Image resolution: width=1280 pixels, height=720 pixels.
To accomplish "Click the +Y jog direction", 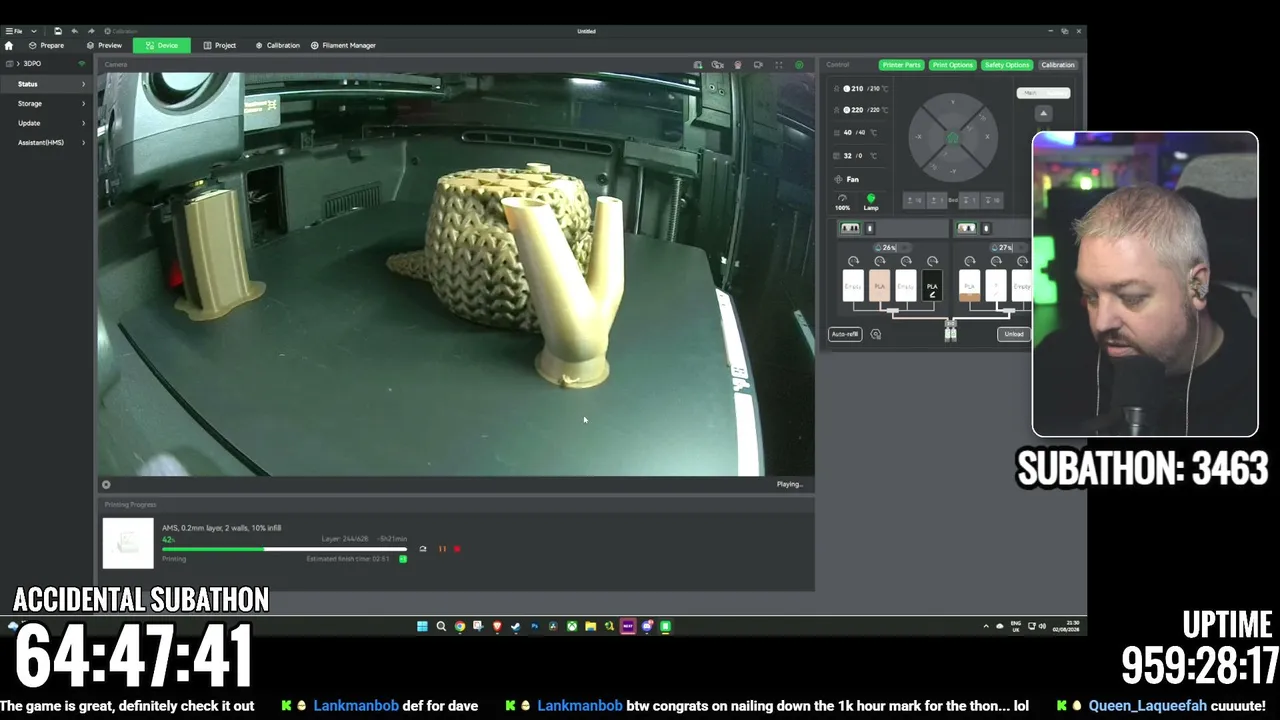I will 952,103.
